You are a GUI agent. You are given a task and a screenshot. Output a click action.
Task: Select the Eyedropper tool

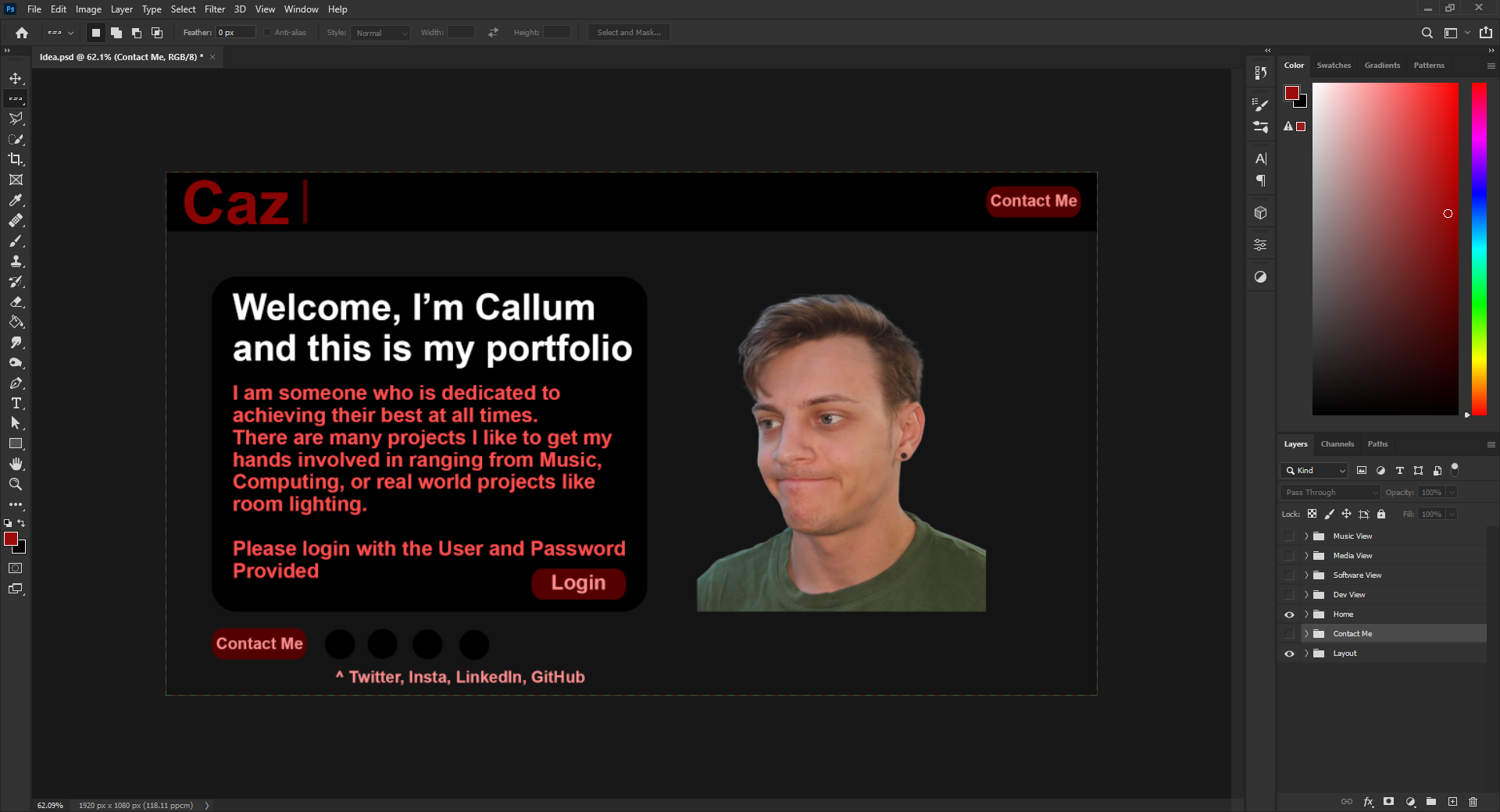[x=16, y=201]
